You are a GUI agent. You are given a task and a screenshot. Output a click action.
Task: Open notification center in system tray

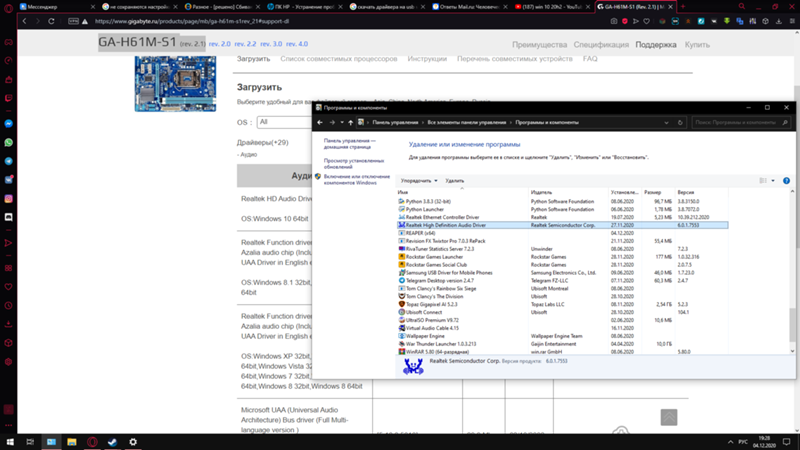[787, 442]
